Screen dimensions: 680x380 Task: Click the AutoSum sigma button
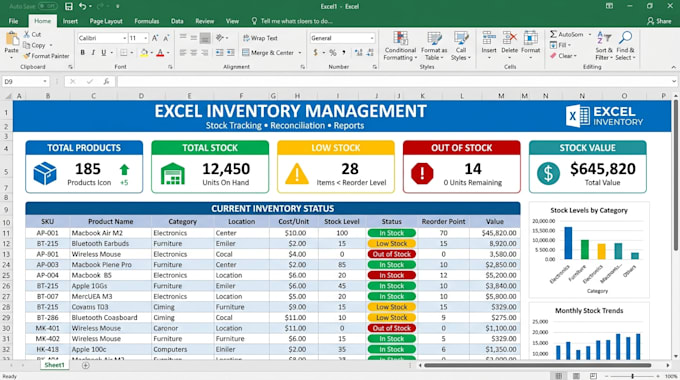point(567,34)
